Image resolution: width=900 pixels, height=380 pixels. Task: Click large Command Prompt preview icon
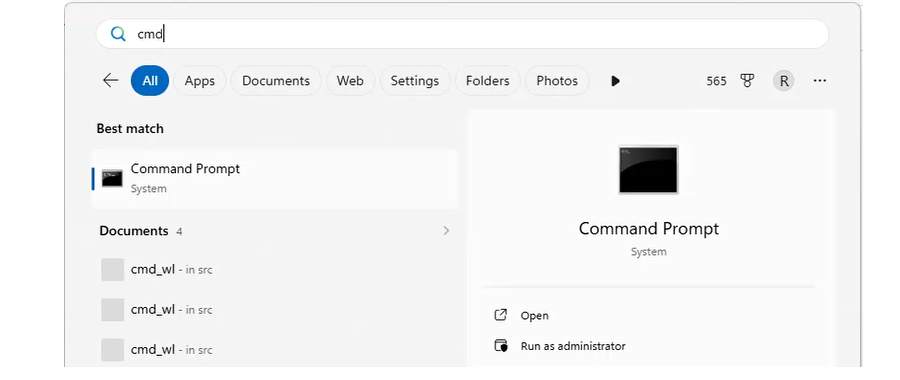[648, 169]
